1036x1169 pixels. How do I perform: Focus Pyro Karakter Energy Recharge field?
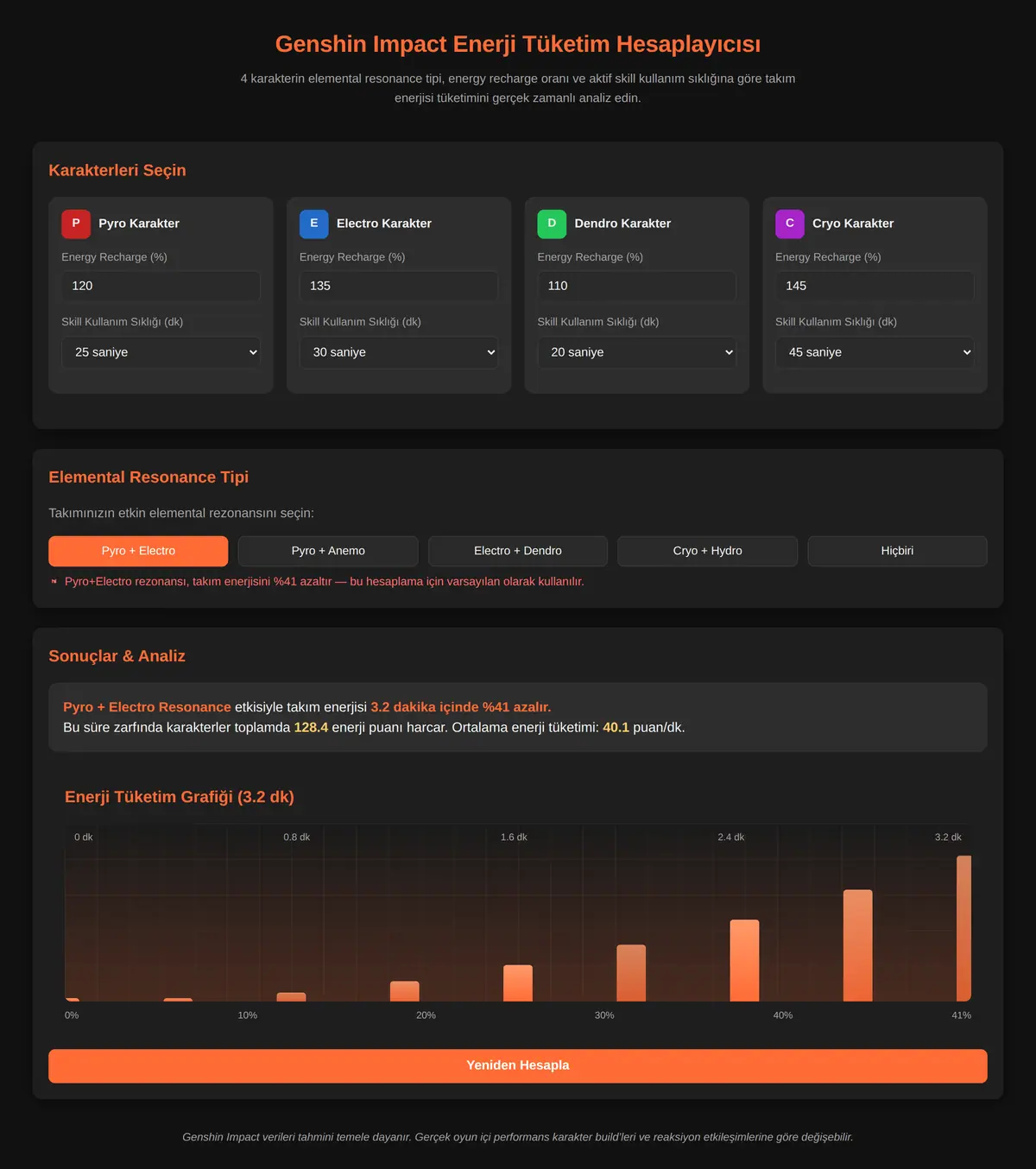[x=161, y=286]
